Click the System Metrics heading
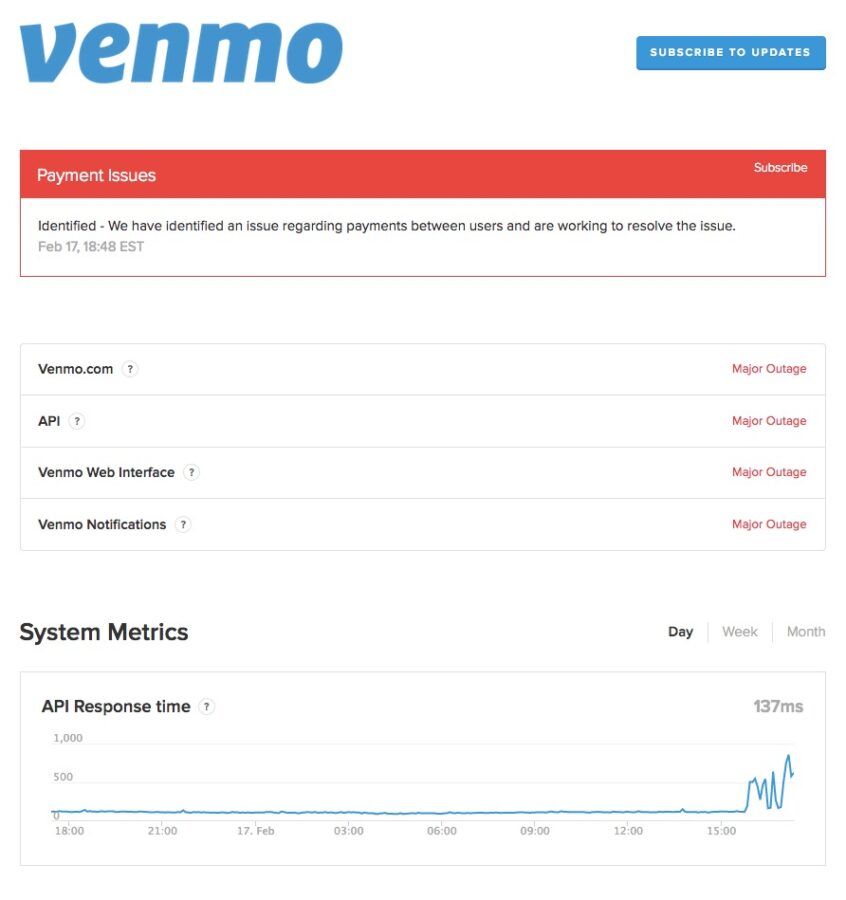Image resolution: width=846 pixels, height=900 pixels. pos(104,632)
